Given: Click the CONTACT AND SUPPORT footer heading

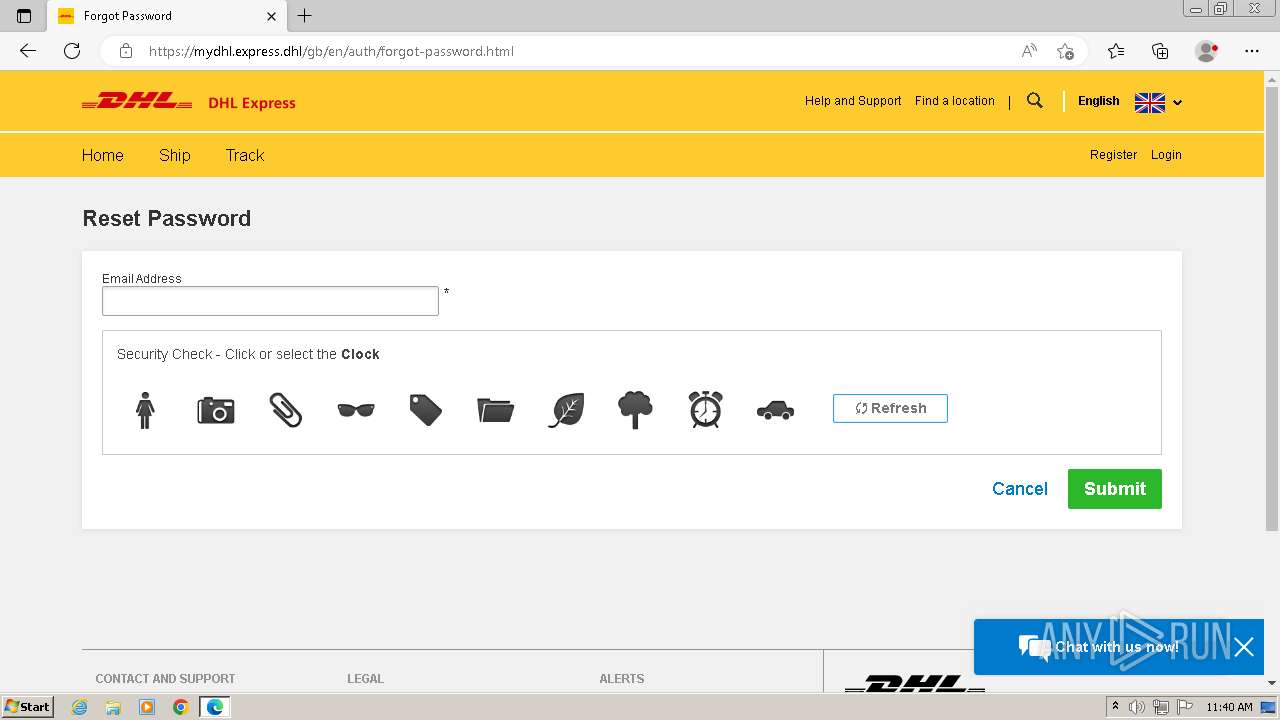Looking at the screenshot, I should (165, 678).
